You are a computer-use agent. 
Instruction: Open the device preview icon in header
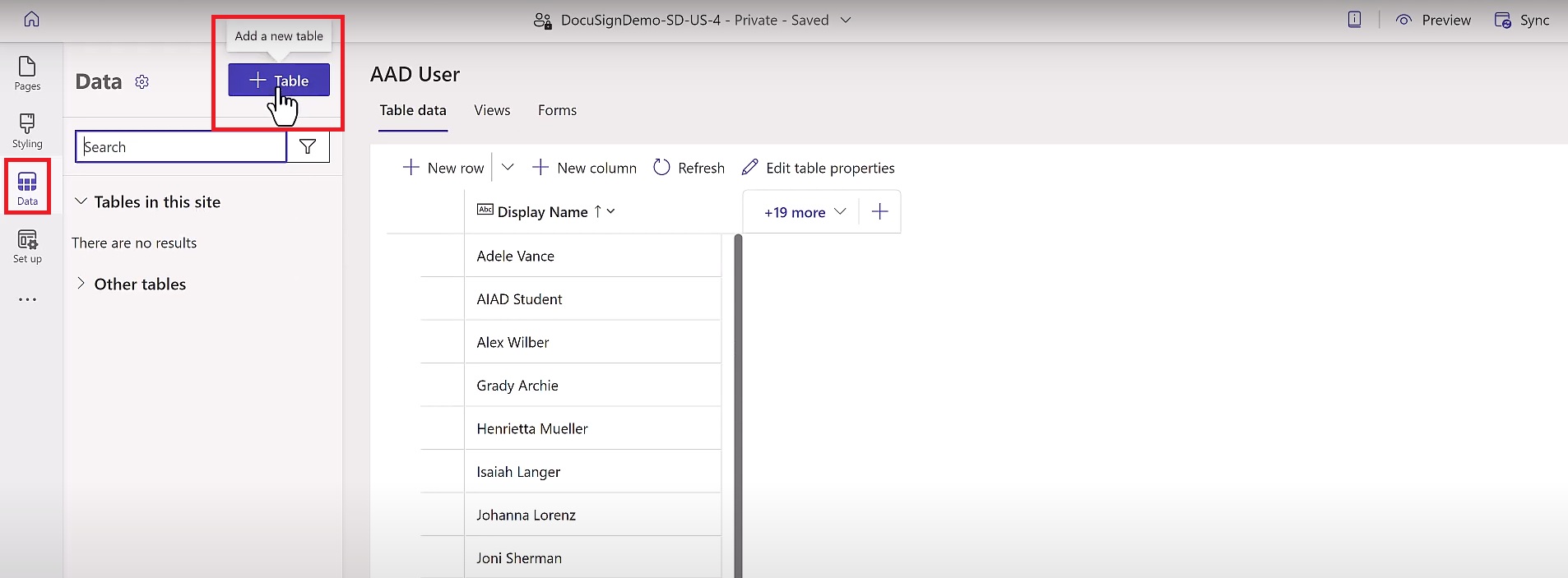[1354, 20]
